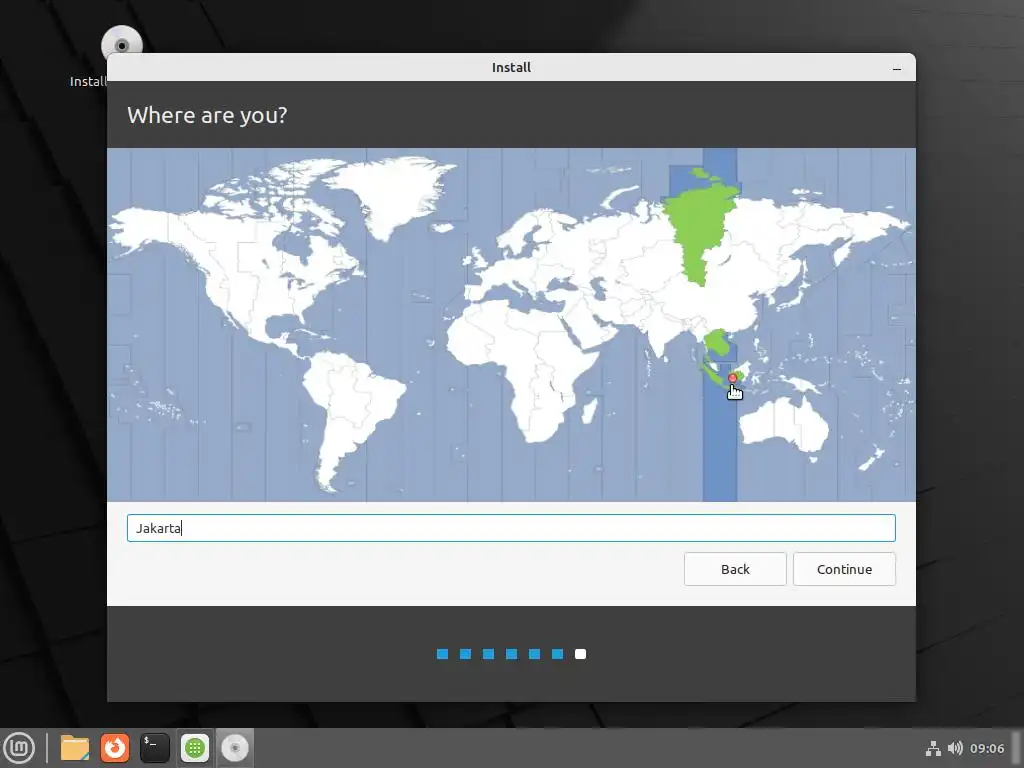Launch Firefox from the taskbar
1024x768 pixels.
point(115,748)
